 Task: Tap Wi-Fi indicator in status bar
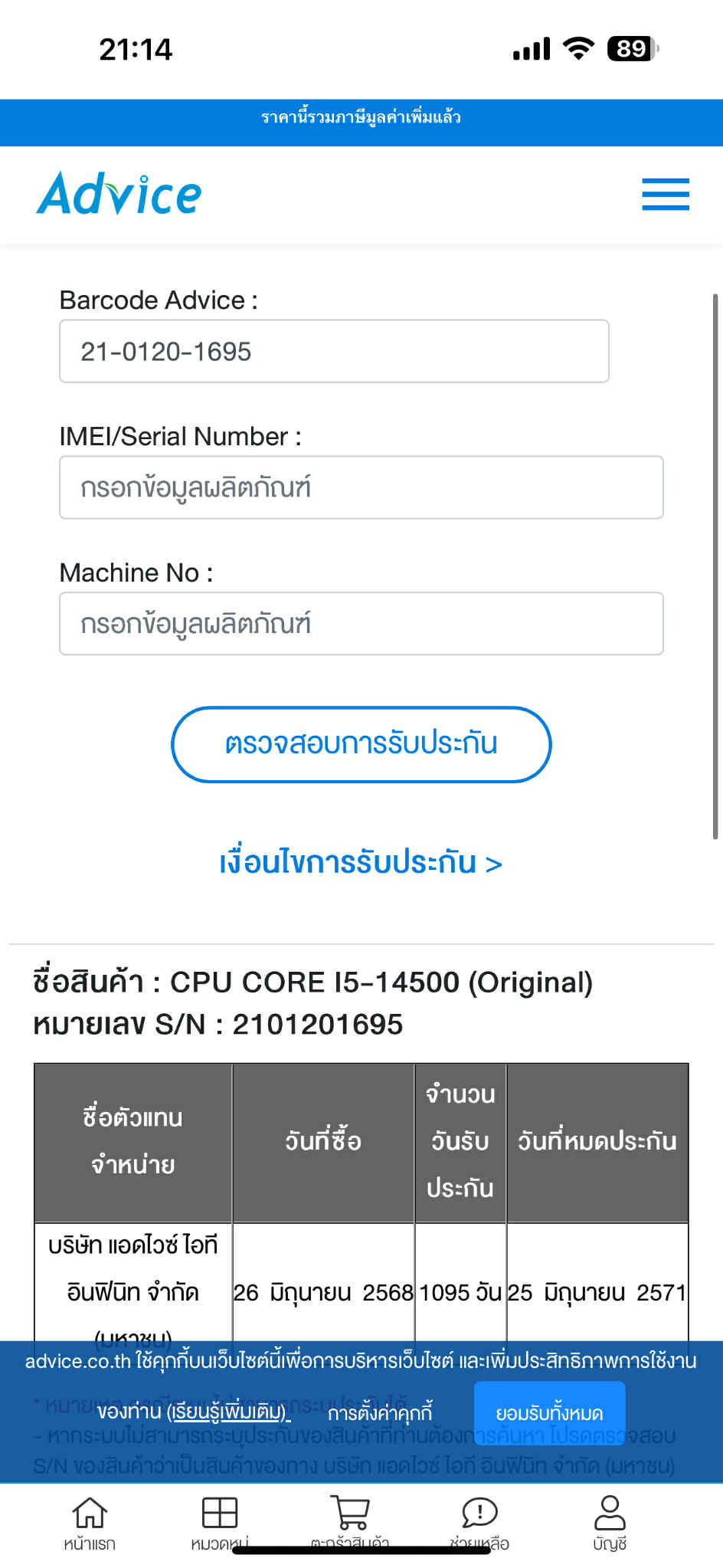tap(578, 49)
